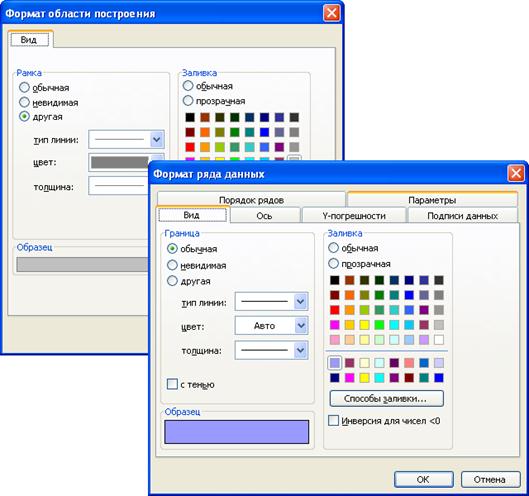Open the "тип линии" dropdown in the data series dialog
This screenshot has width=529, height=496.
pos(271,301)
